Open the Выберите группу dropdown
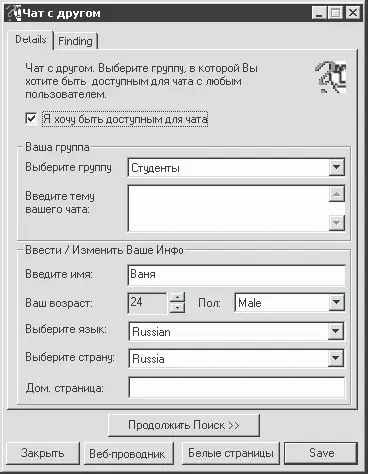The image size is (368, 474). click(x=336, y=167)
